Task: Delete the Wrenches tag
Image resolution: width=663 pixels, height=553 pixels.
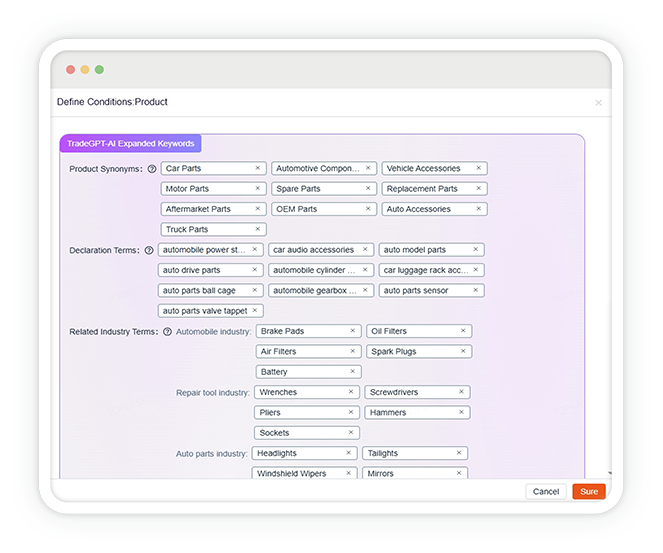Action: pos(351,391)
